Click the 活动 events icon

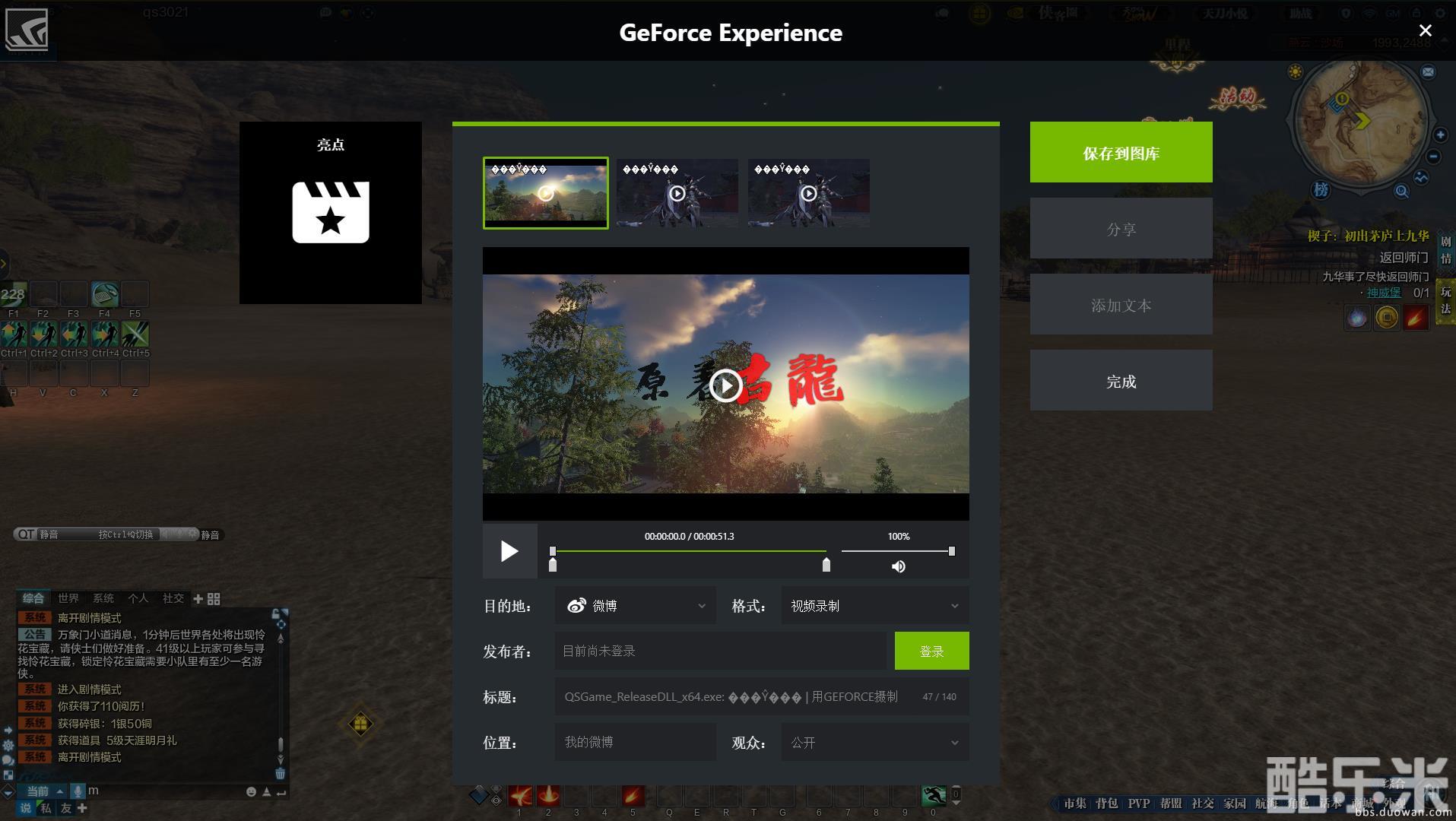(1238, 97)
